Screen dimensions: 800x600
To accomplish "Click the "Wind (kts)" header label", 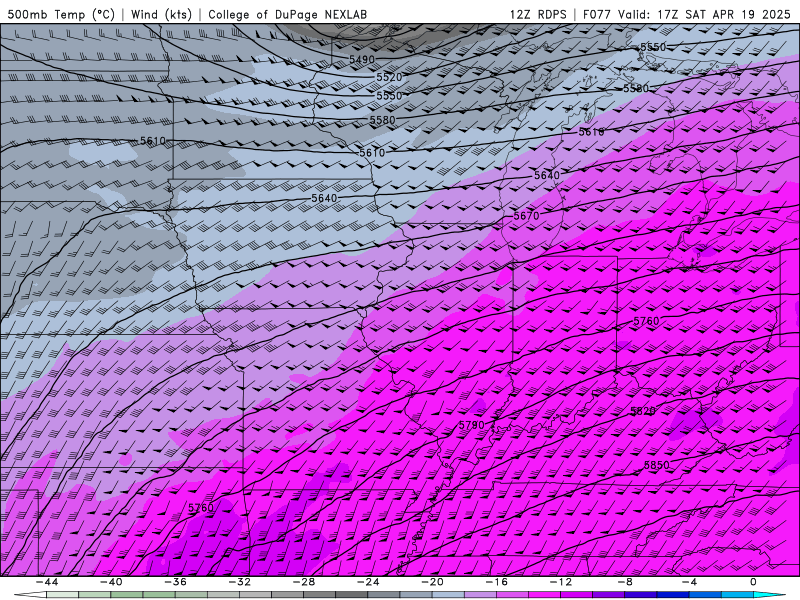I will (x=161, y=14).
